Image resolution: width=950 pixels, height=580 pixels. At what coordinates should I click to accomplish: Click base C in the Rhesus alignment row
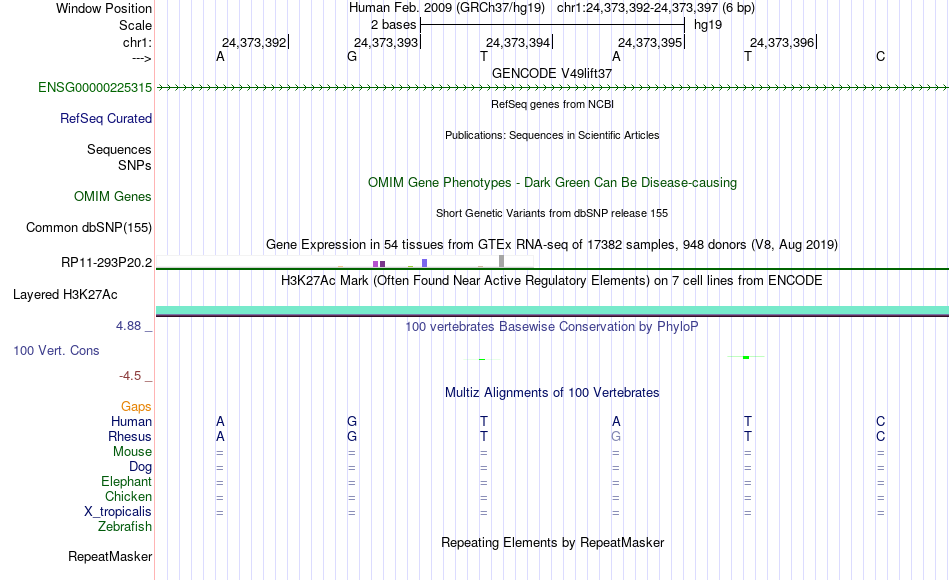880,436
